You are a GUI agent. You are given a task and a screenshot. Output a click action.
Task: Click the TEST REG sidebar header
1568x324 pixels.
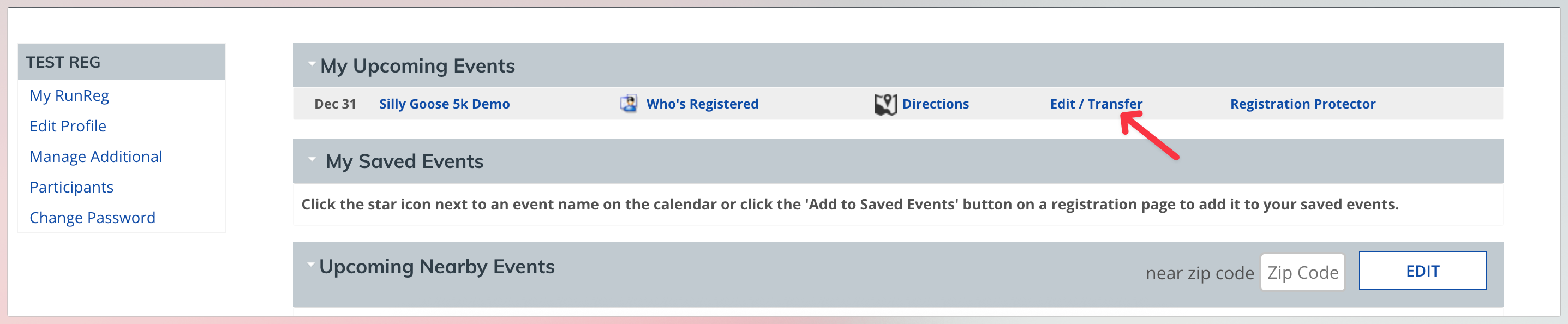click(121, 62)
